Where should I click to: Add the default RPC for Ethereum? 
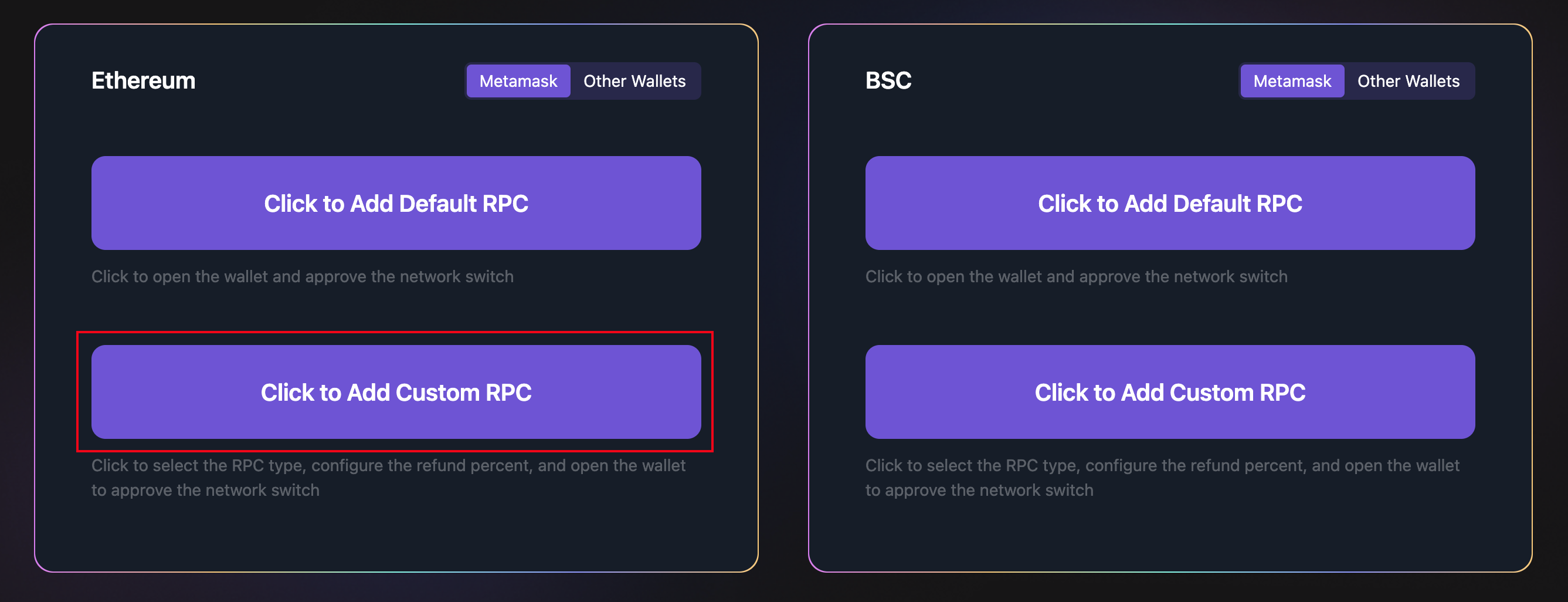(396, 203)
